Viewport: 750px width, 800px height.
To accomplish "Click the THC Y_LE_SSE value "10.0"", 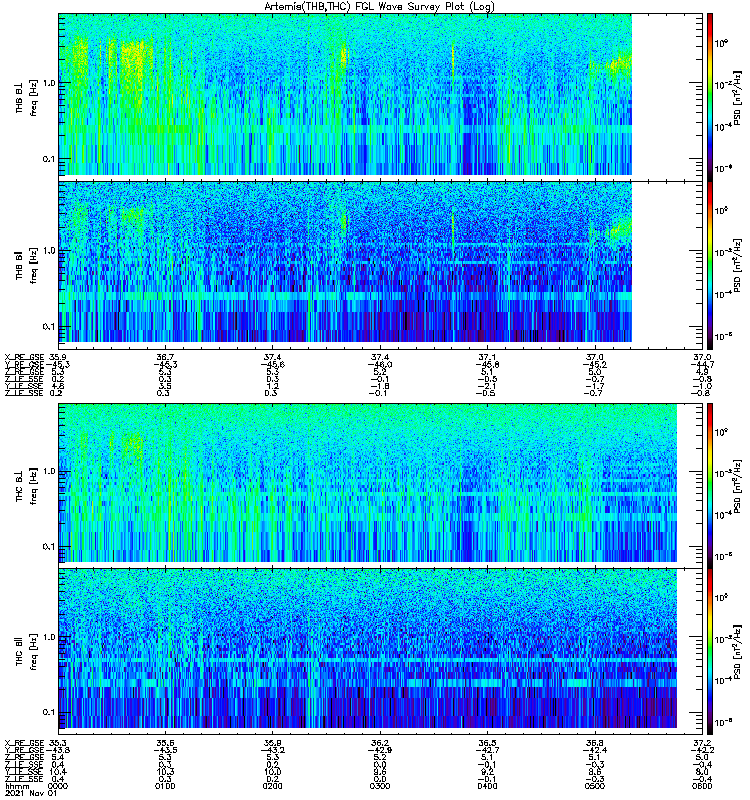I will (272, 772).
